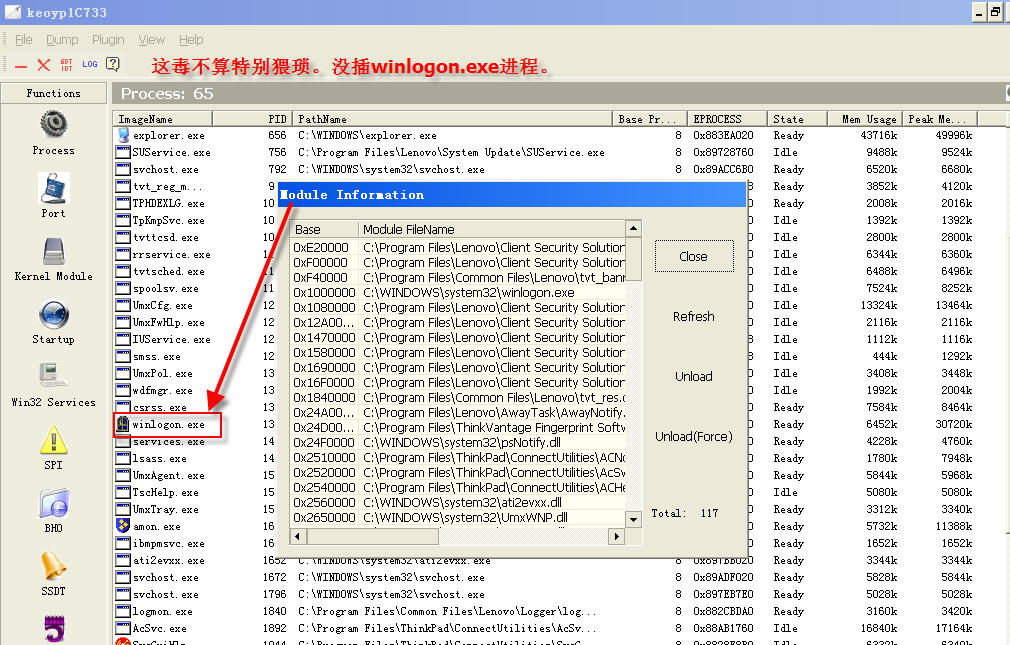Sort processes by PathName column
This screenshot has width=1010, height=645.
pos(452,119)
